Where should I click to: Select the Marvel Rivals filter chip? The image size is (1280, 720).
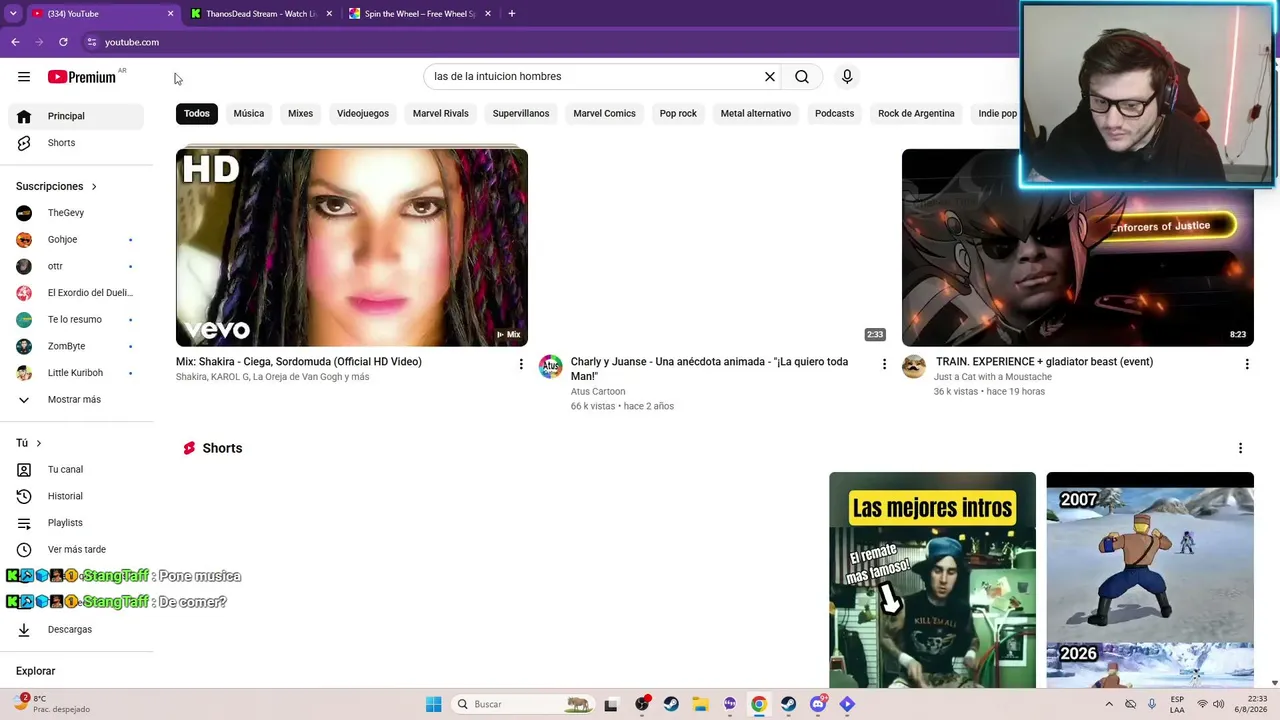point(441,114)
